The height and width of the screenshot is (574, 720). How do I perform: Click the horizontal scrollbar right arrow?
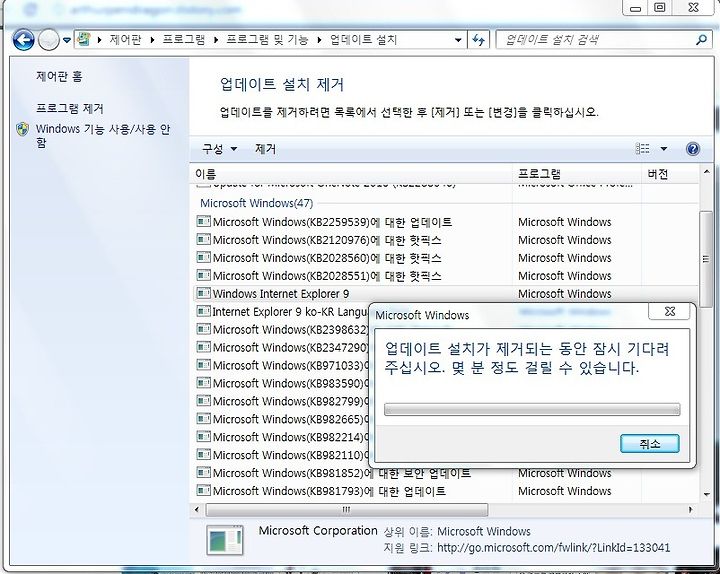[690, 509]
